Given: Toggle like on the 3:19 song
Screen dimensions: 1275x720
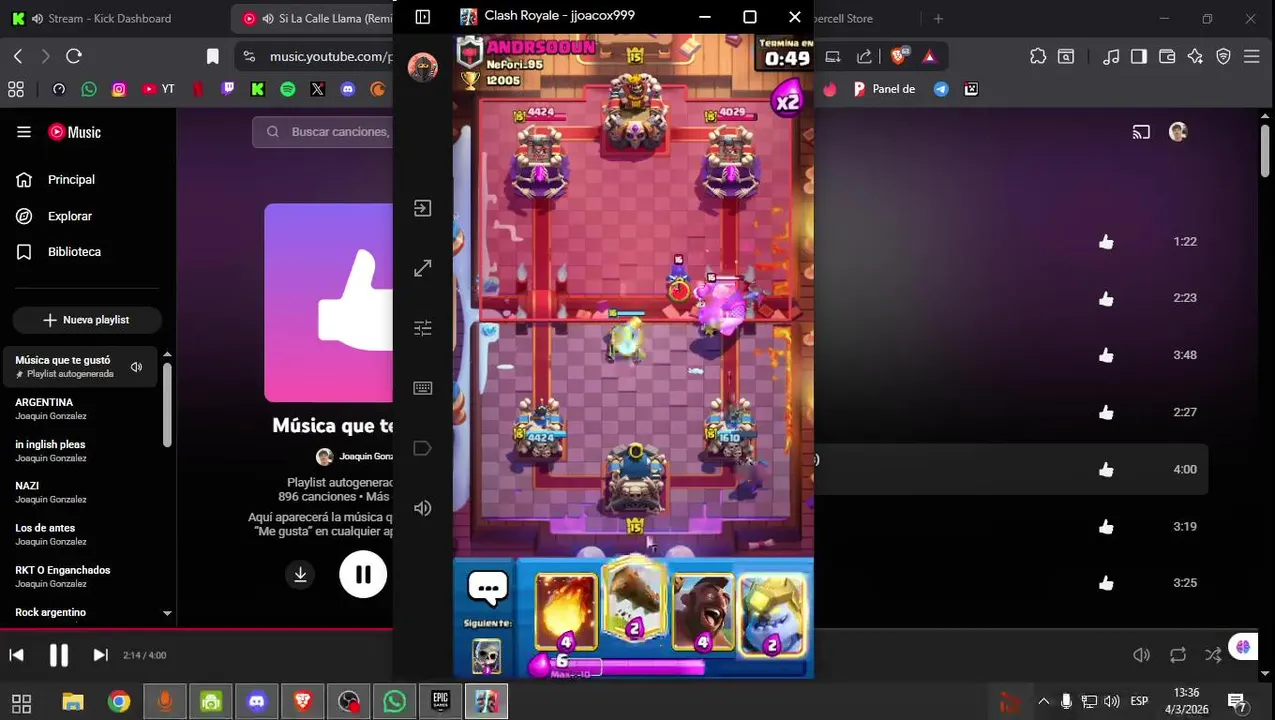Looking at the screenshot, I should (1106, 526).
